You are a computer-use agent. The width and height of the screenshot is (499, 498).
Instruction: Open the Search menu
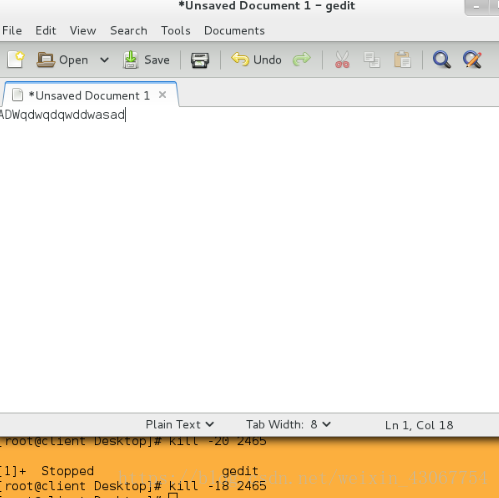tap(129, 31)
